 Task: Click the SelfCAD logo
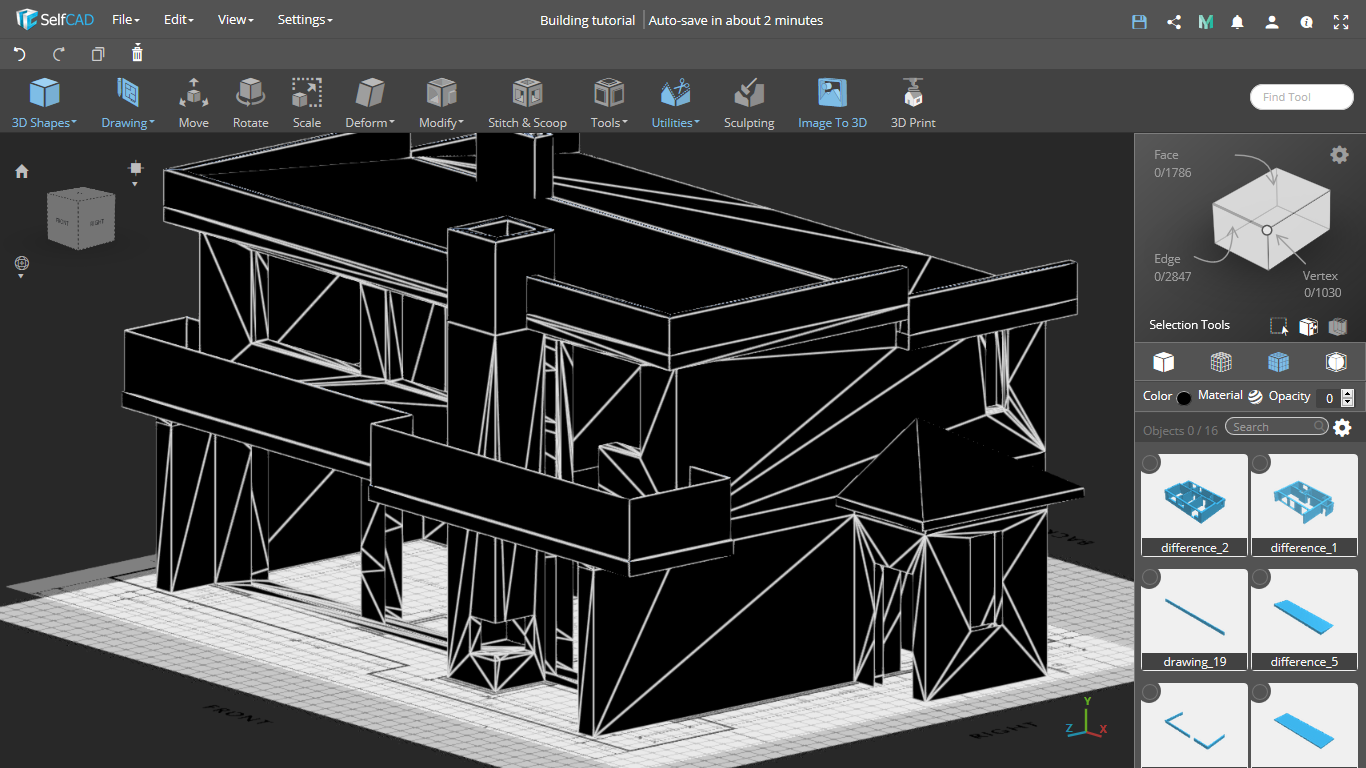(54, 20)
